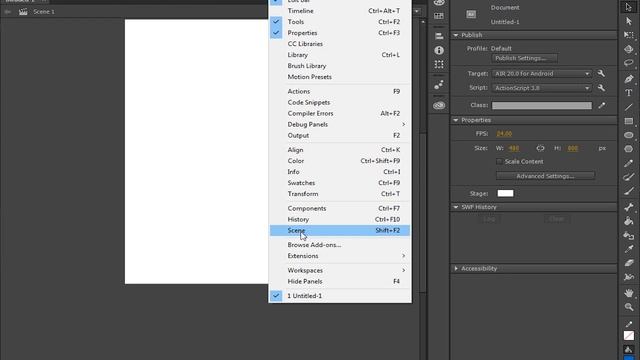
Task: Choose Hide Panels menu item
Action: pos(340,281)
